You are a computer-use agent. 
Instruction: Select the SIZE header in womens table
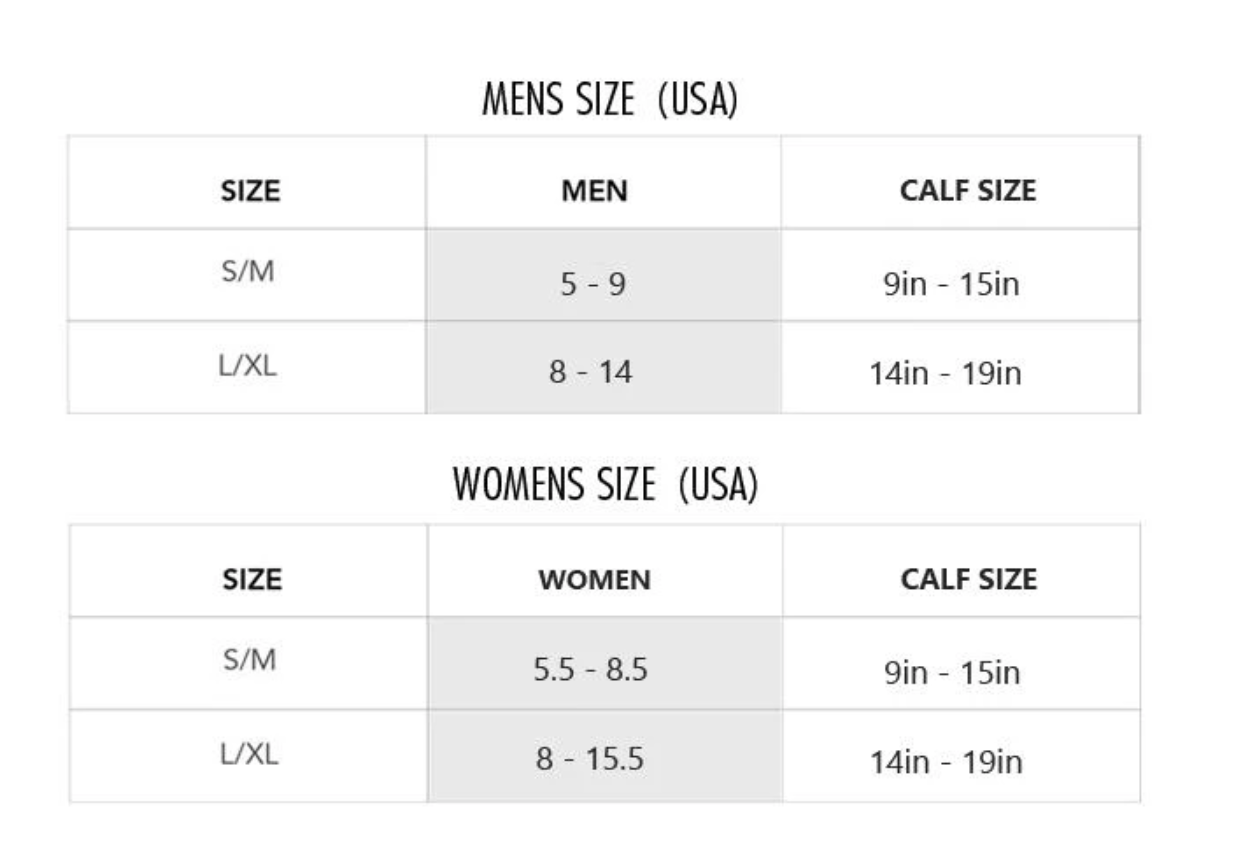(x=251, y=579)
